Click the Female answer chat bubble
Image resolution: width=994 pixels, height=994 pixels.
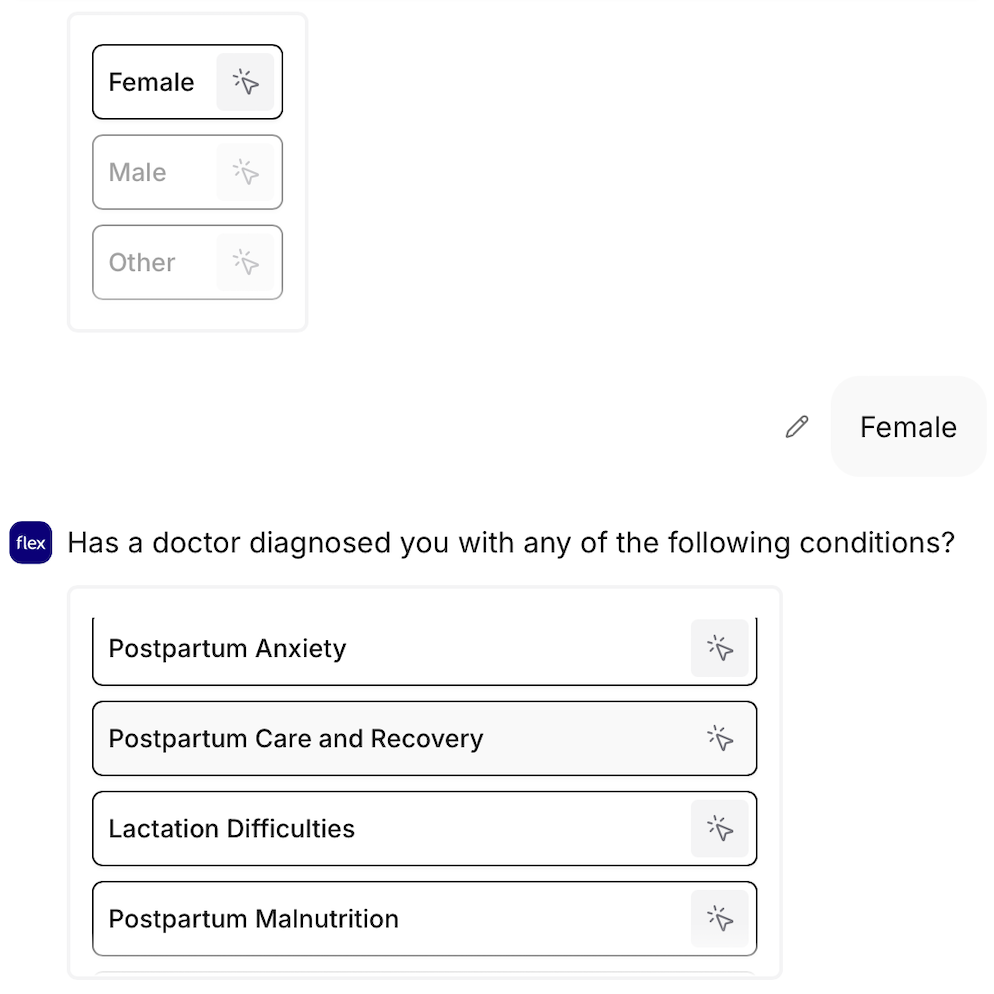(x=908, y=427)
